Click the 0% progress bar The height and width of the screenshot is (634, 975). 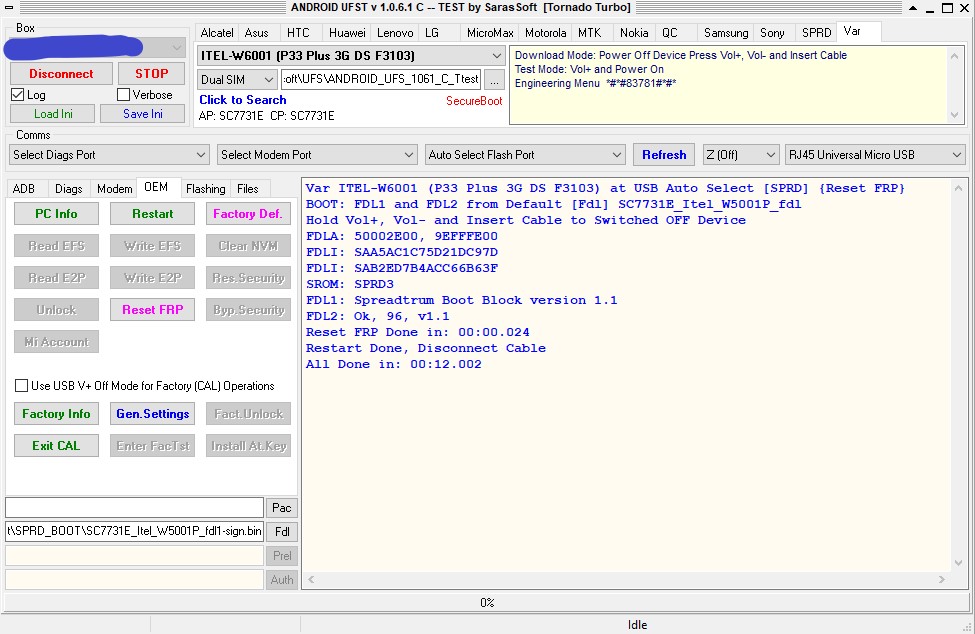487,602
